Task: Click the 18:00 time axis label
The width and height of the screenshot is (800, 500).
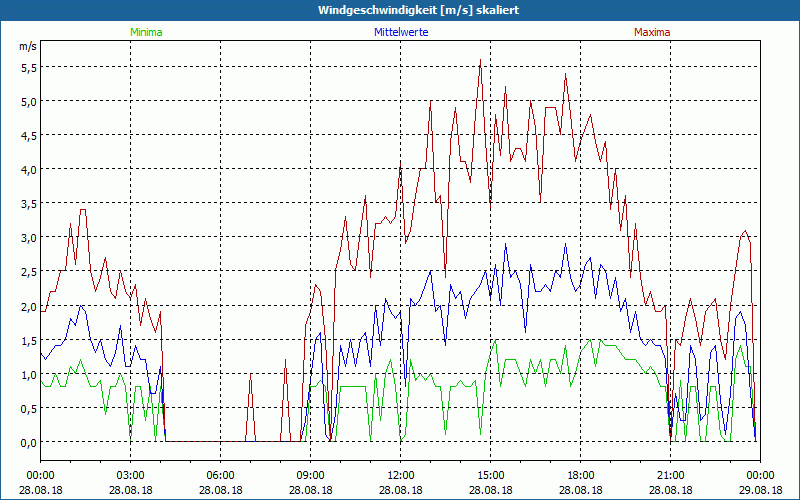Action: pos(580,476)
